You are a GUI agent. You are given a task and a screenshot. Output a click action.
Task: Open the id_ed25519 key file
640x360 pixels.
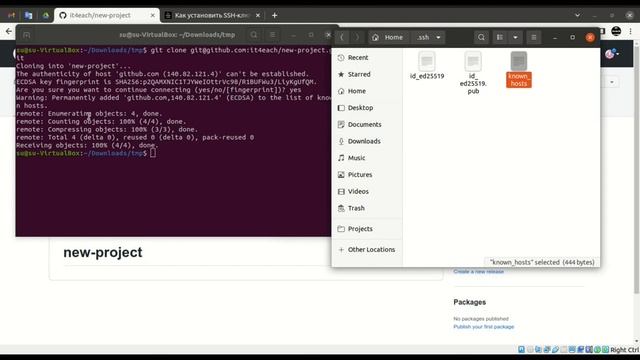427,66
